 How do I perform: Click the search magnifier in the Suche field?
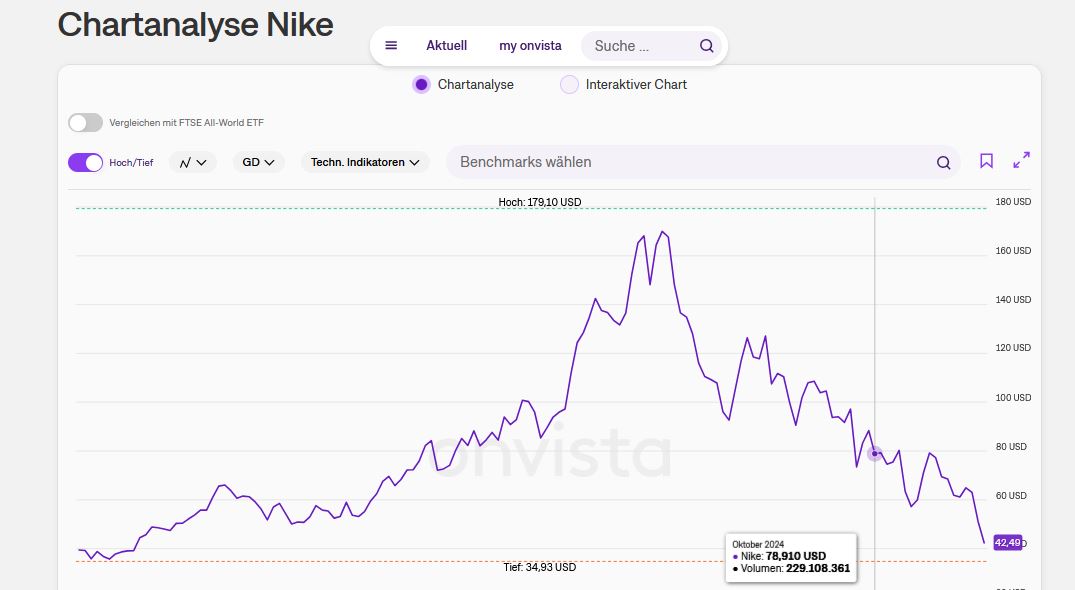pos(705,45)
